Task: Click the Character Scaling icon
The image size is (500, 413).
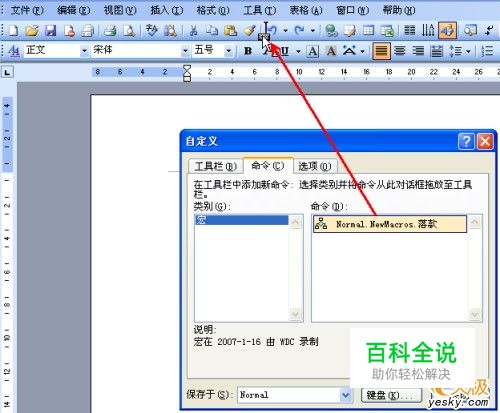Action: tap(349, 51)
